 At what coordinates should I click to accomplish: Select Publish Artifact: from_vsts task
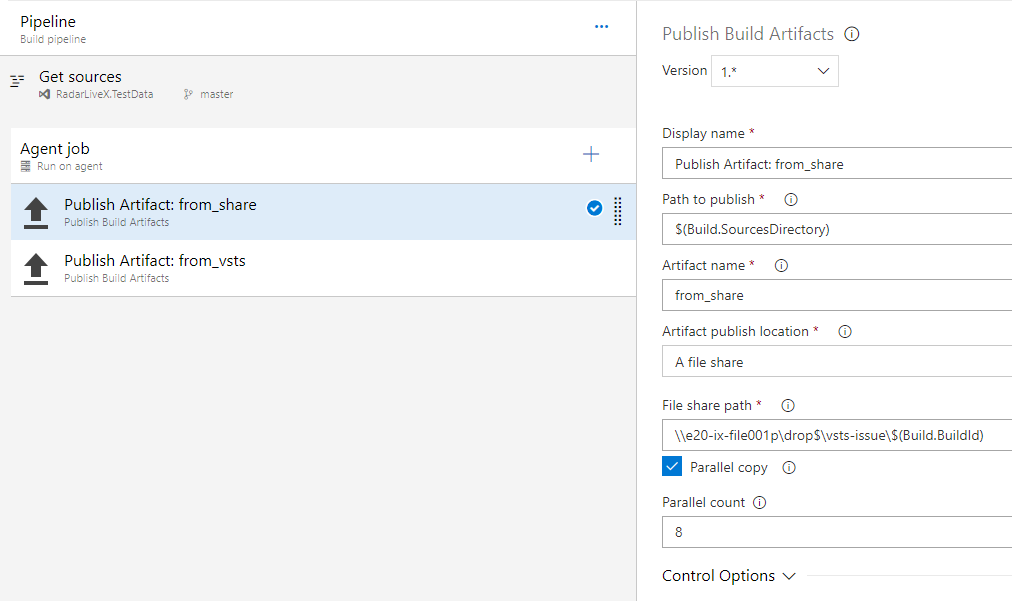(323, 268)
